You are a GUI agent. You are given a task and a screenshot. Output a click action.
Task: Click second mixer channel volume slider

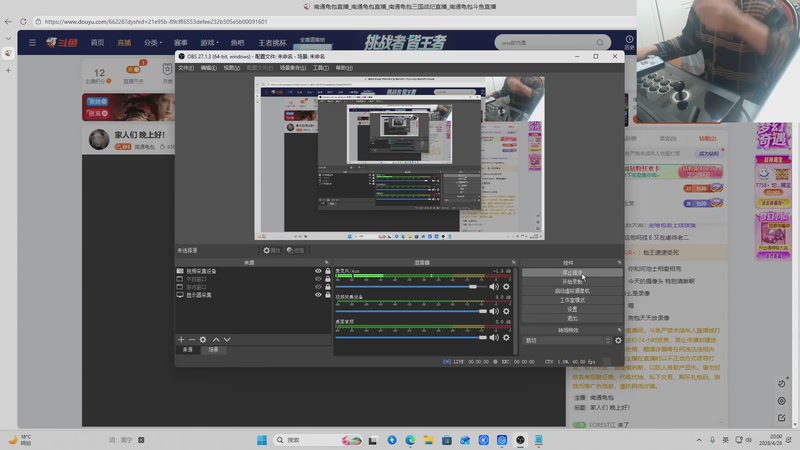411,311
